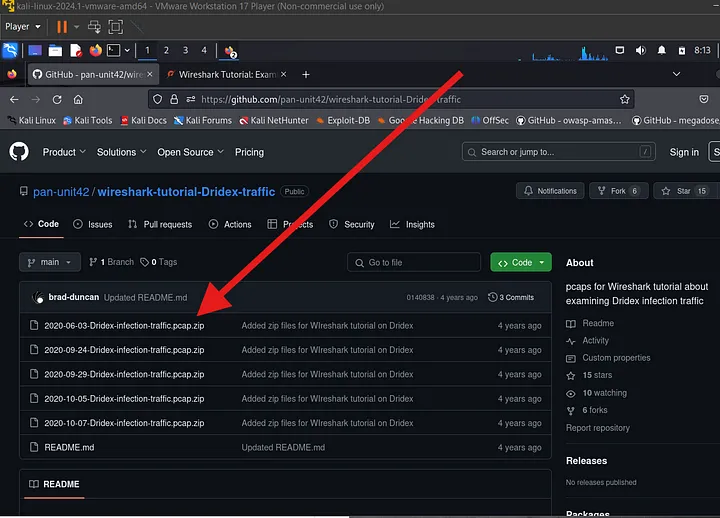The image size is (720, 518).
Task: Expand the Product menu
Action: tap(64, 152)
